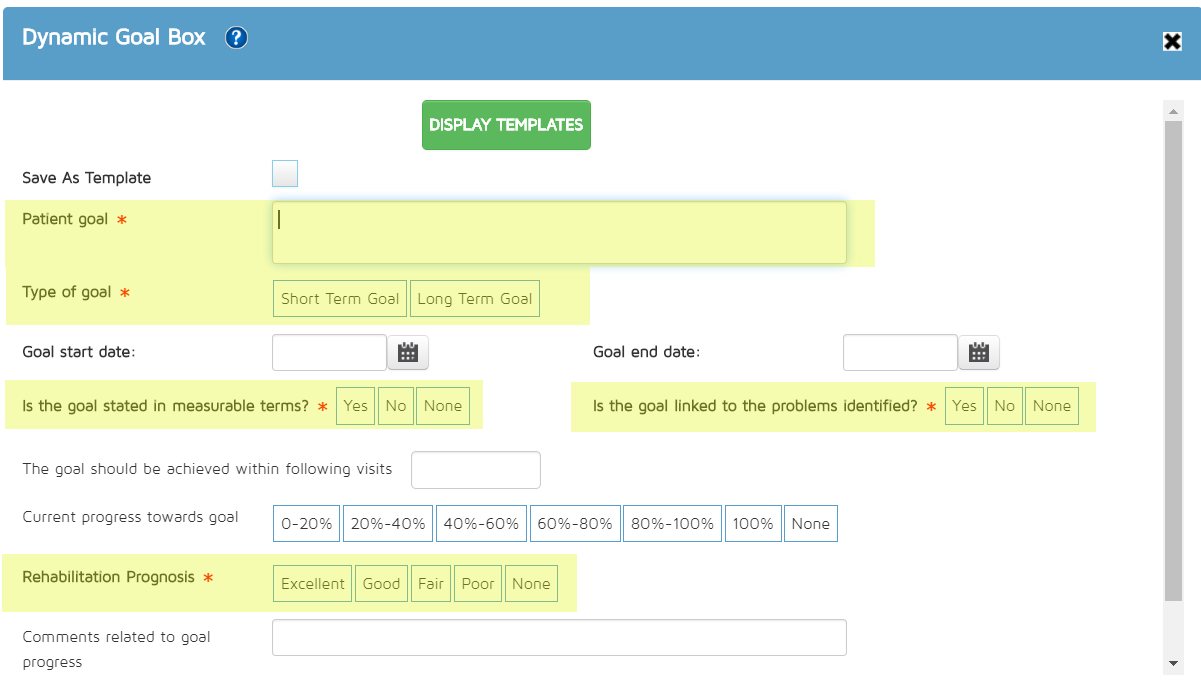Tick the Save As Template checkbox
Image resolution: width=1201 pixels, height=698 pixels.
click(285, 174)
